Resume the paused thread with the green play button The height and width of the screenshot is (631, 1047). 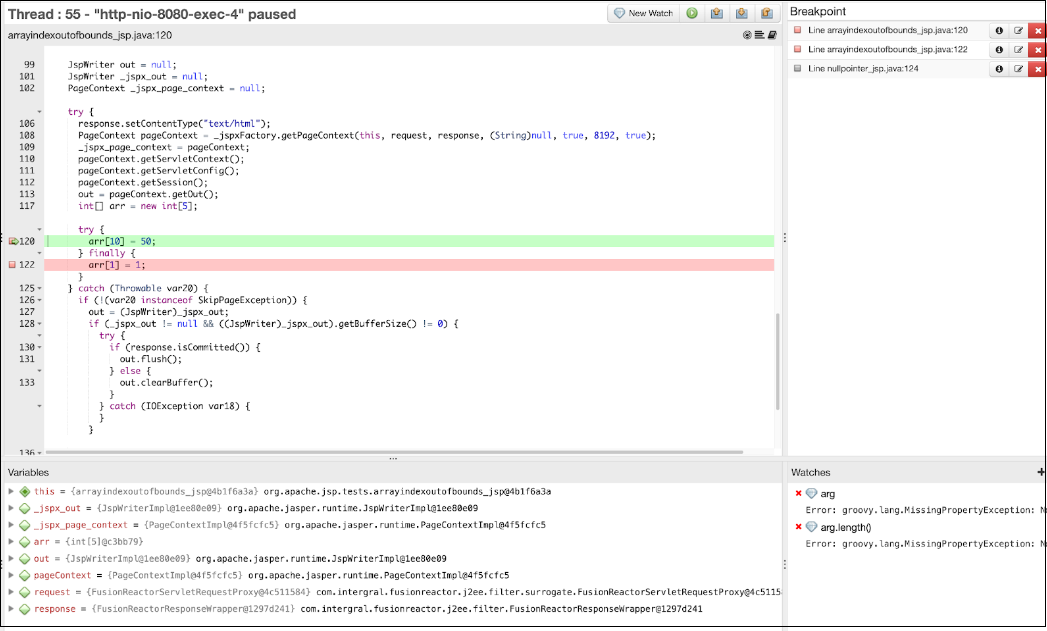click(x=692, y=13)
